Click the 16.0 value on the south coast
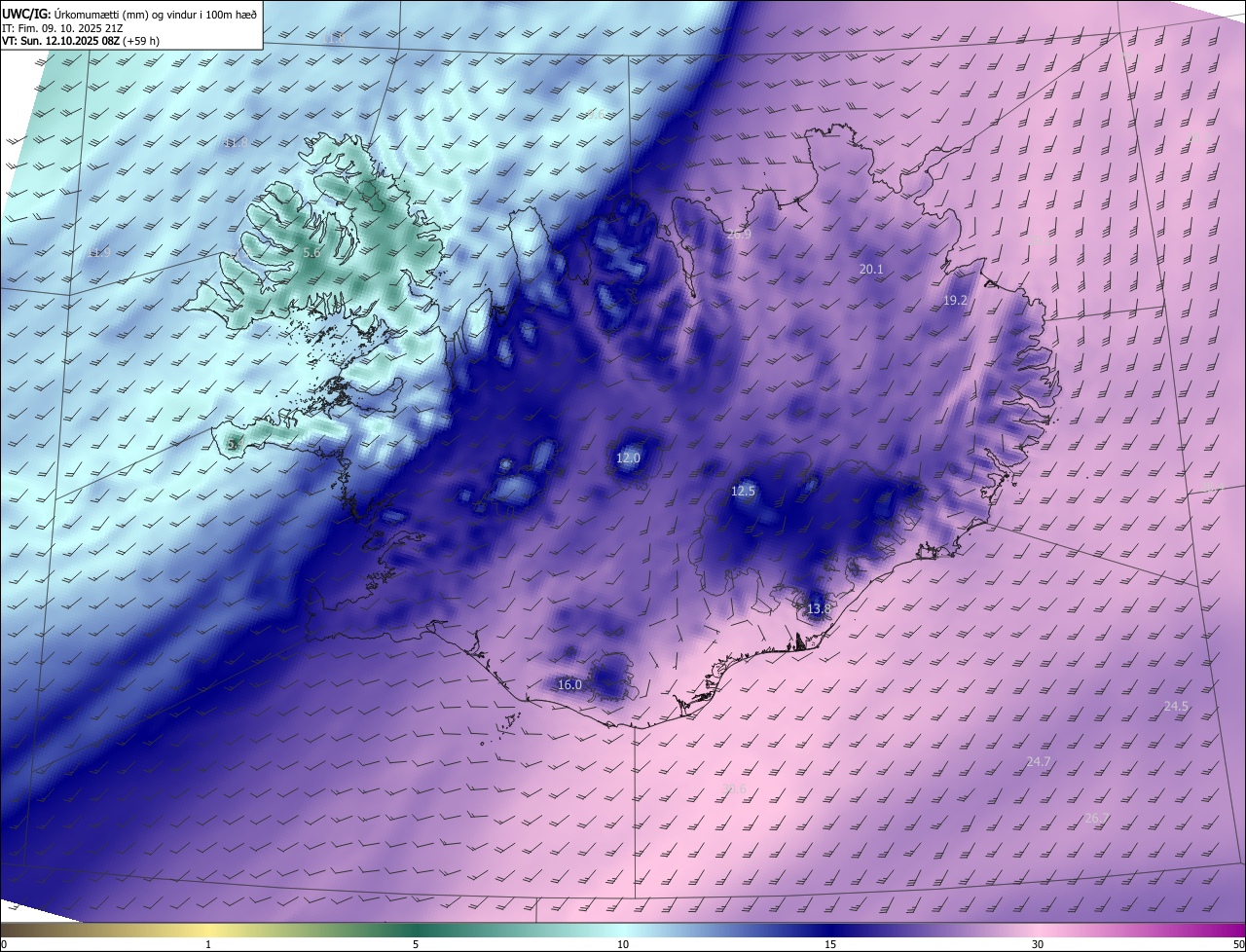Image resolution: width=1246 pixels, height=952 pixels. coord(569,684)
